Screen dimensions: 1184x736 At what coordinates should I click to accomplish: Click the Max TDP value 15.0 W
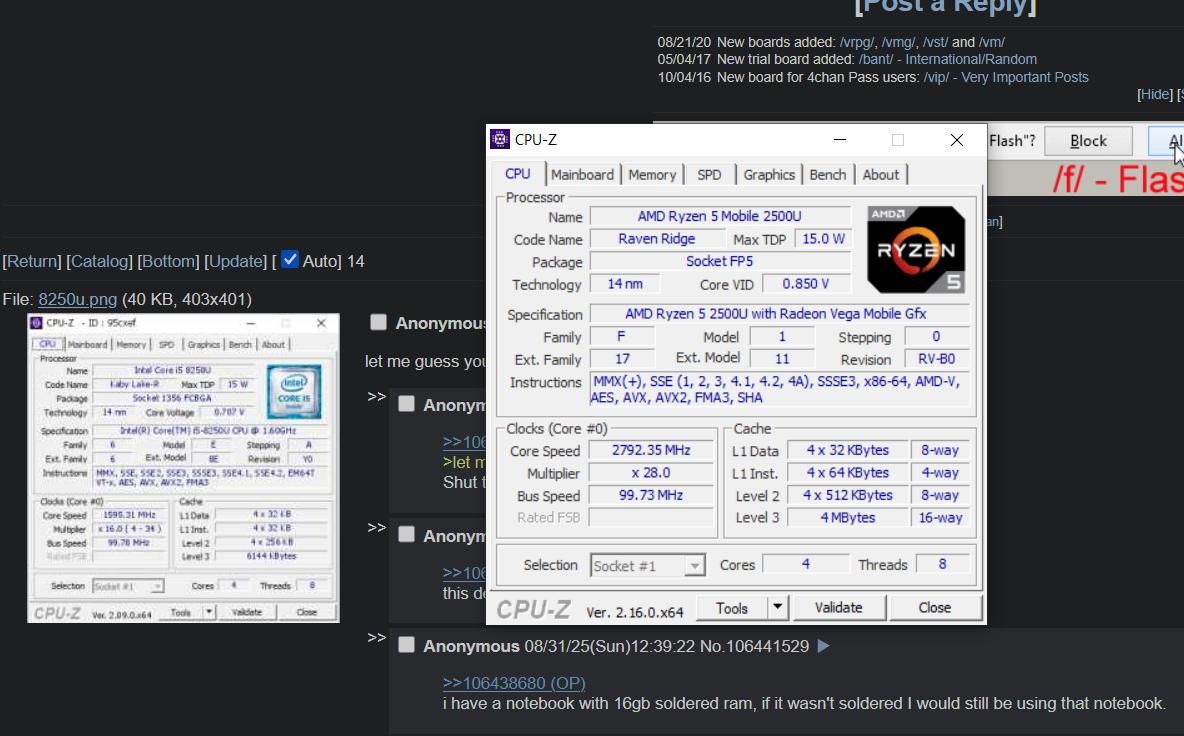[823, 239]
